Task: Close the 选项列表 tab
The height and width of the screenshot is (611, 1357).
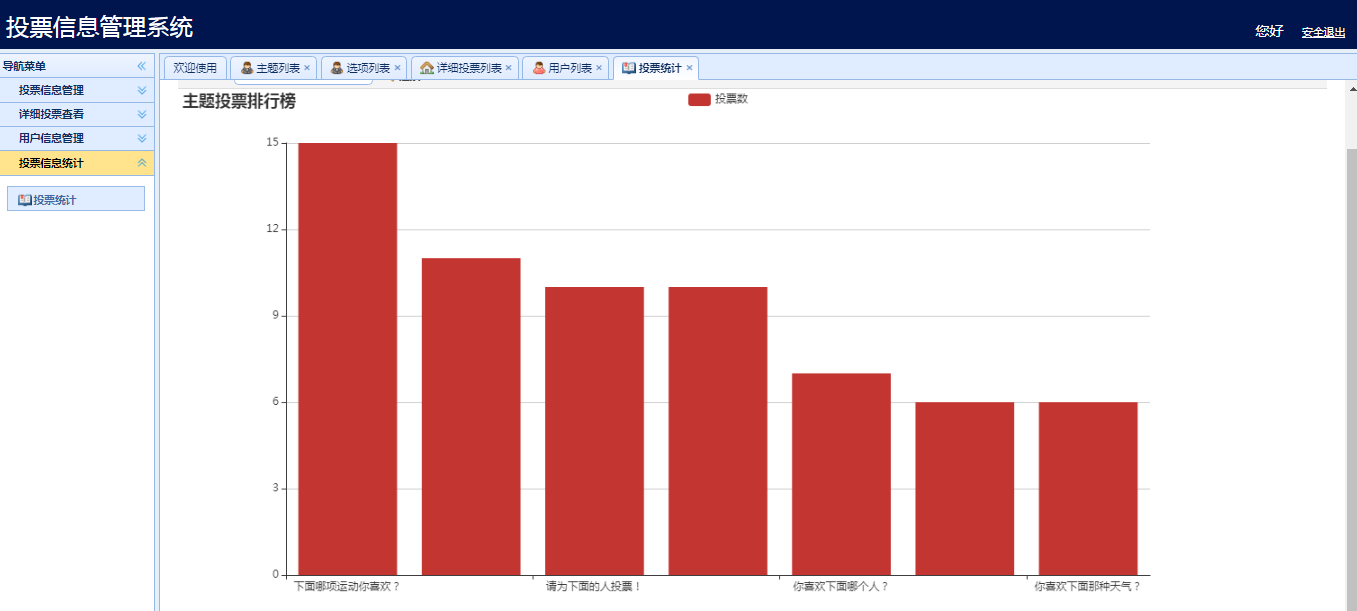Action: [x=397, y=68]
